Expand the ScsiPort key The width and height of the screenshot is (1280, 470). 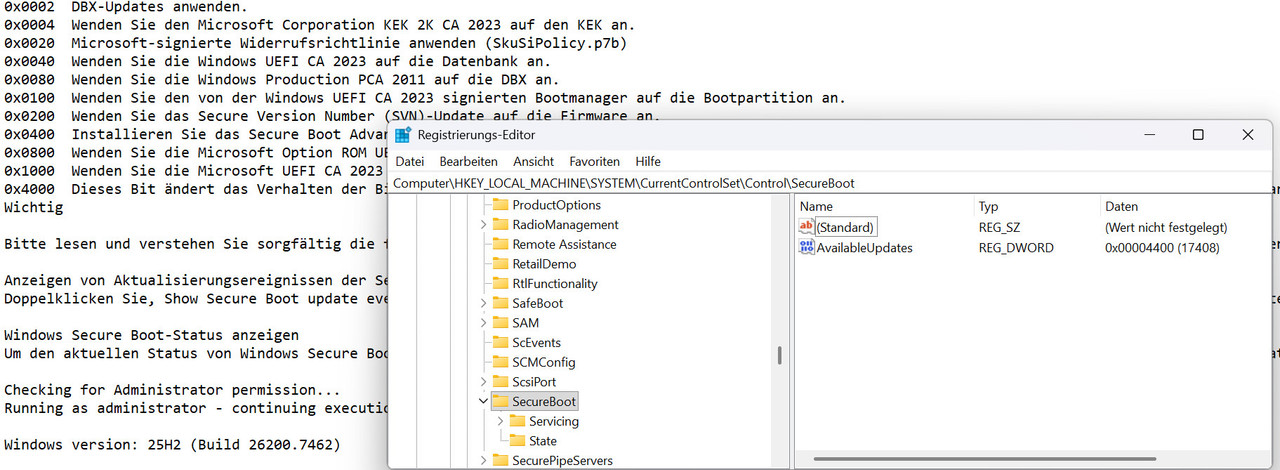484,382
